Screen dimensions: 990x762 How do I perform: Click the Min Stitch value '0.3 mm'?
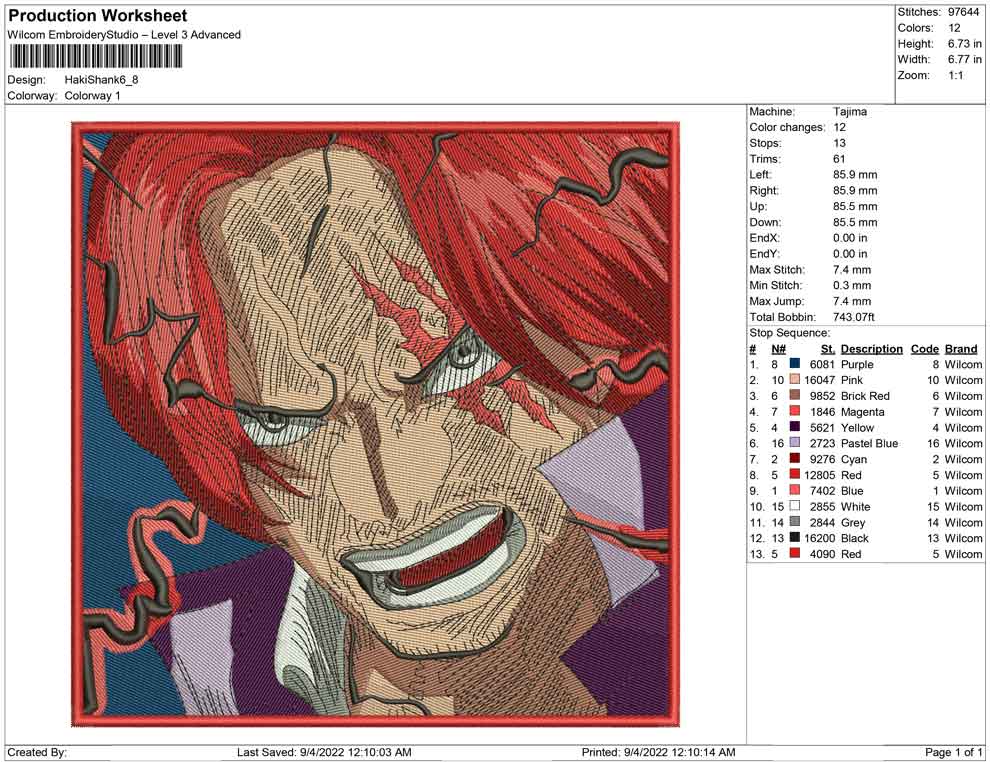[x=852, y=285]
